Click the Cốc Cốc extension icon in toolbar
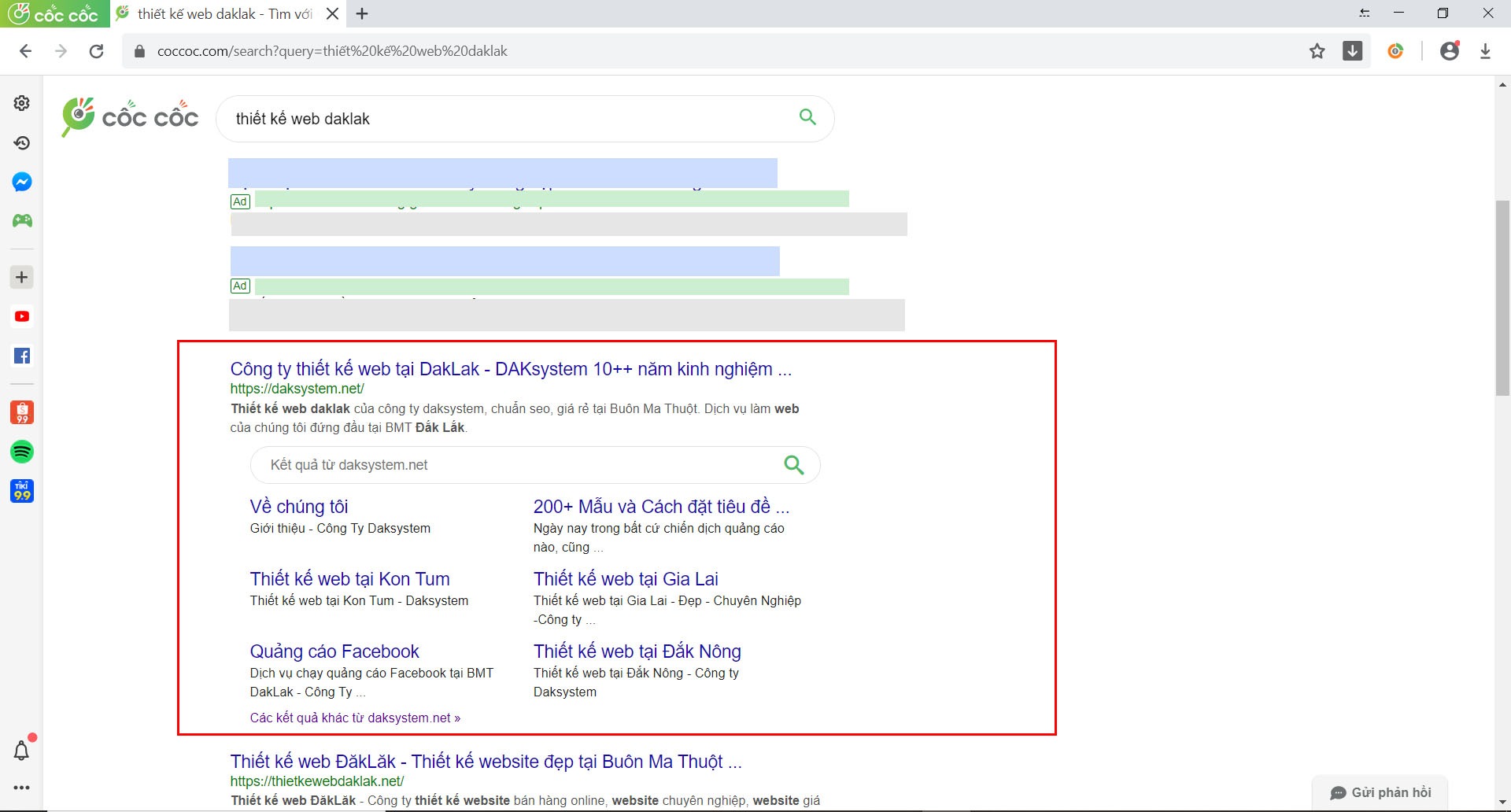The image size is (1511, 812). click(x=1395, y=51)
